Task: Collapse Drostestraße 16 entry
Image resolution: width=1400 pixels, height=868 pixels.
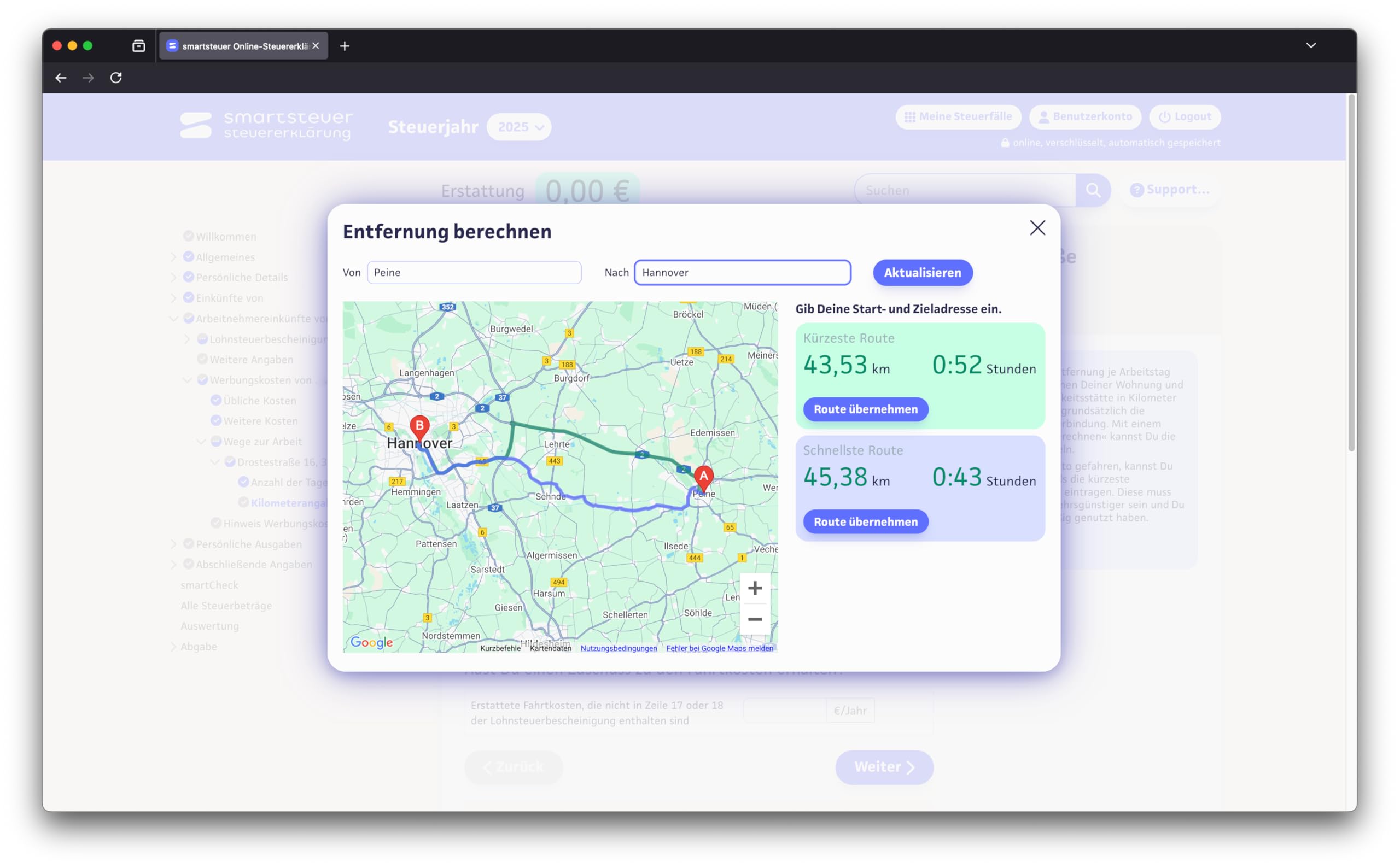Action: pos(215,462)
